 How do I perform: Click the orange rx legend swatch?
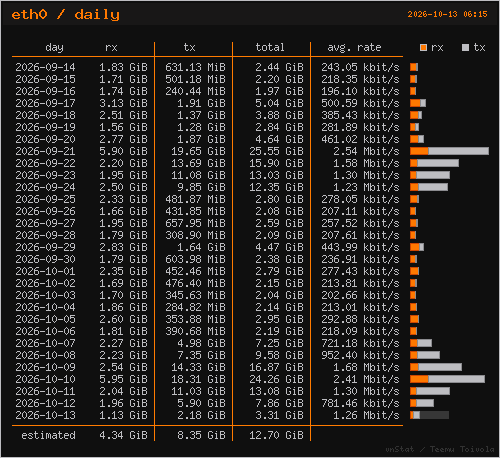pos(423,48)
